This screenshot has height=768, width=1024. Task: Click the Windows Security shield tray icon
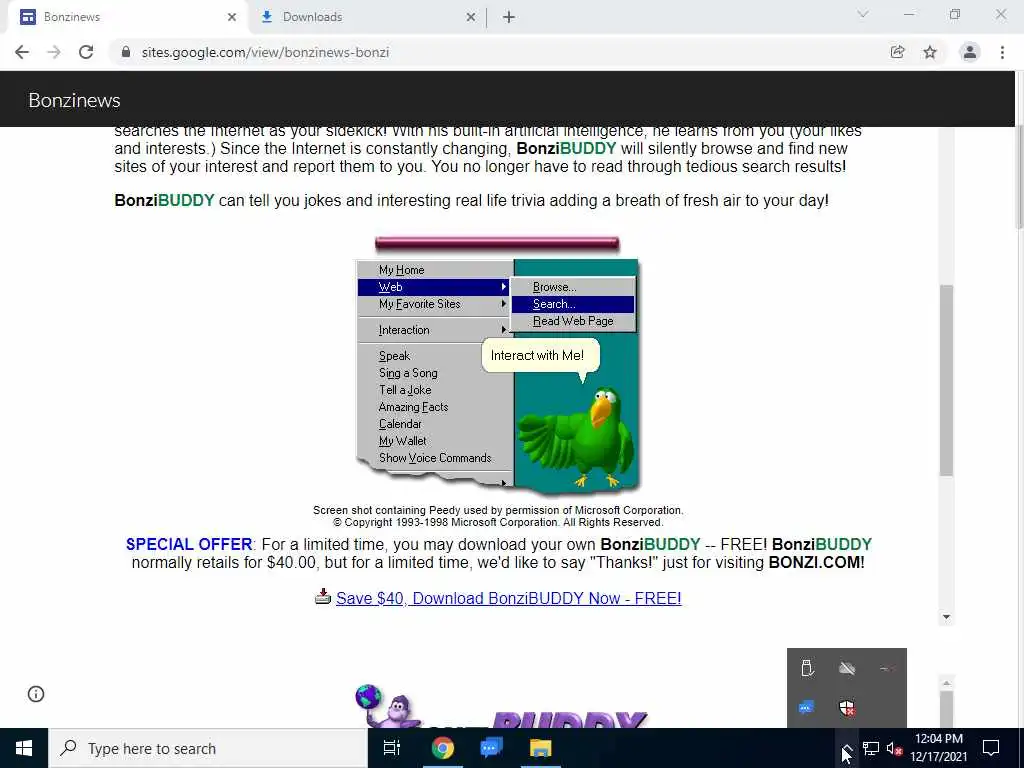click(x=847, y=708)
